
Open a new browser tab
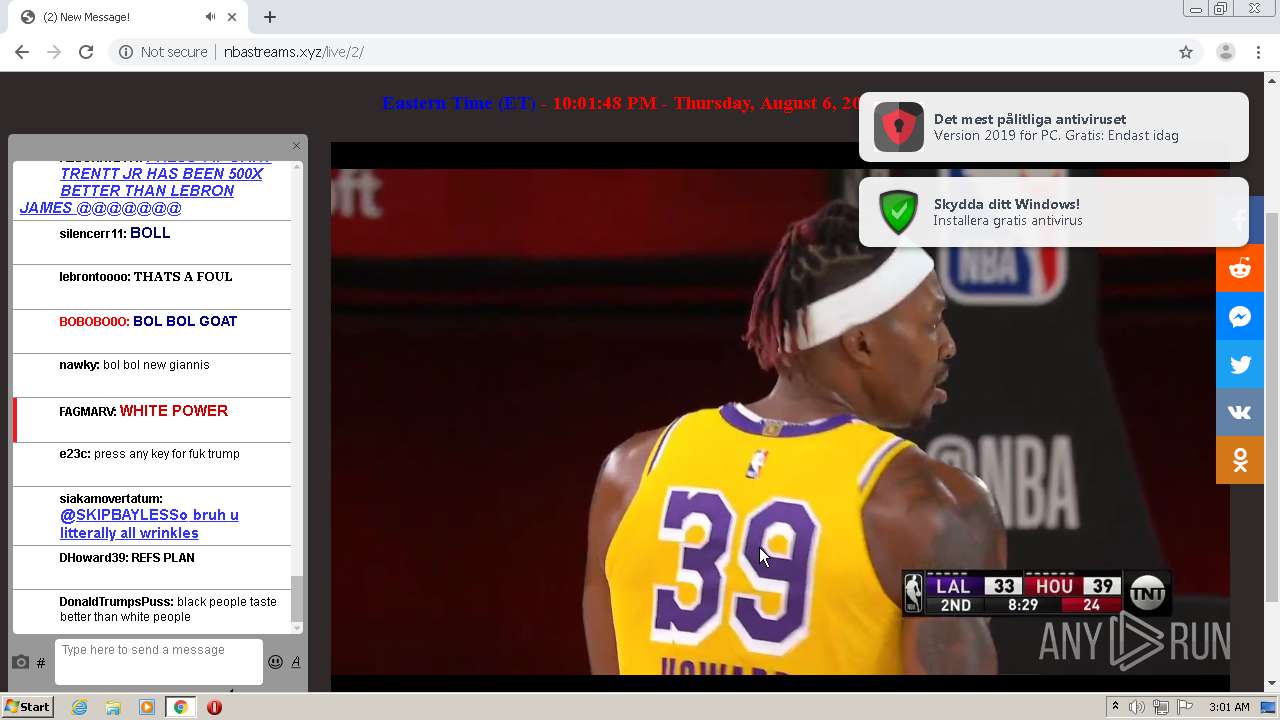pyautogui.click(x=270, y=17)
